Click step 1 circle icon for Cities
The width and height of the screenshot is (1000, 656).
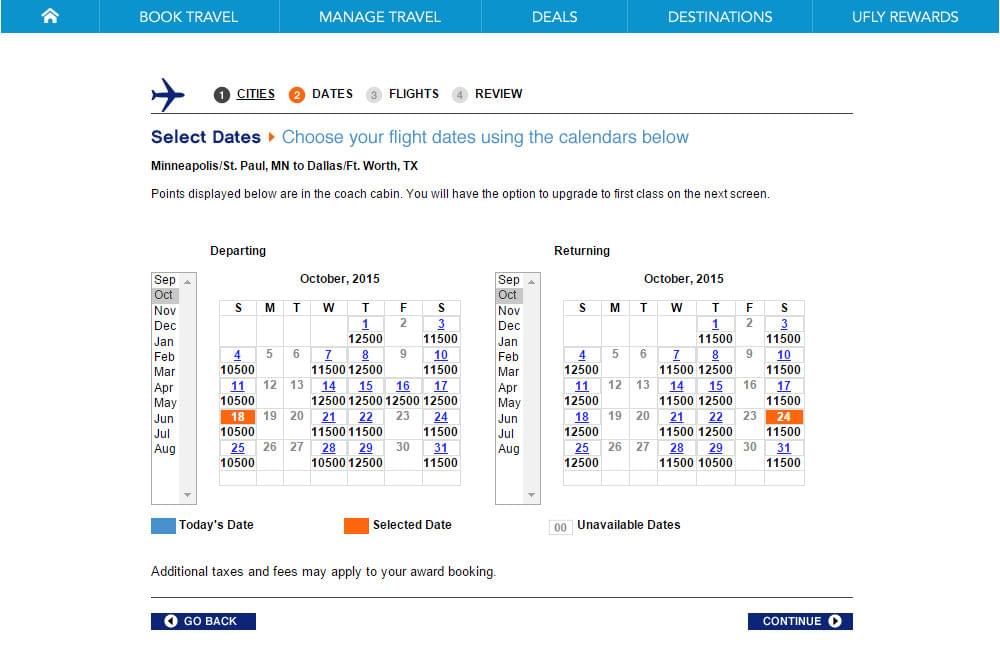[221, 95]
